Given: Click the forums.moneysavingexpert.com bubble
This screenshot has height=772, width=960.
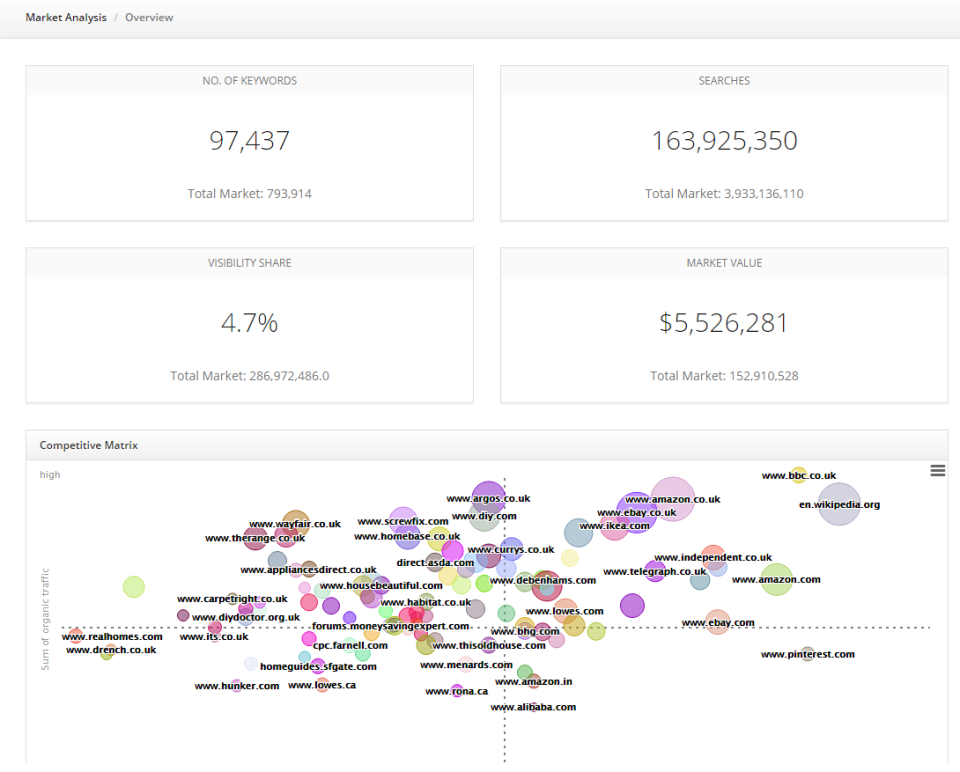Looking at the screenshot, I should [390, 624].
